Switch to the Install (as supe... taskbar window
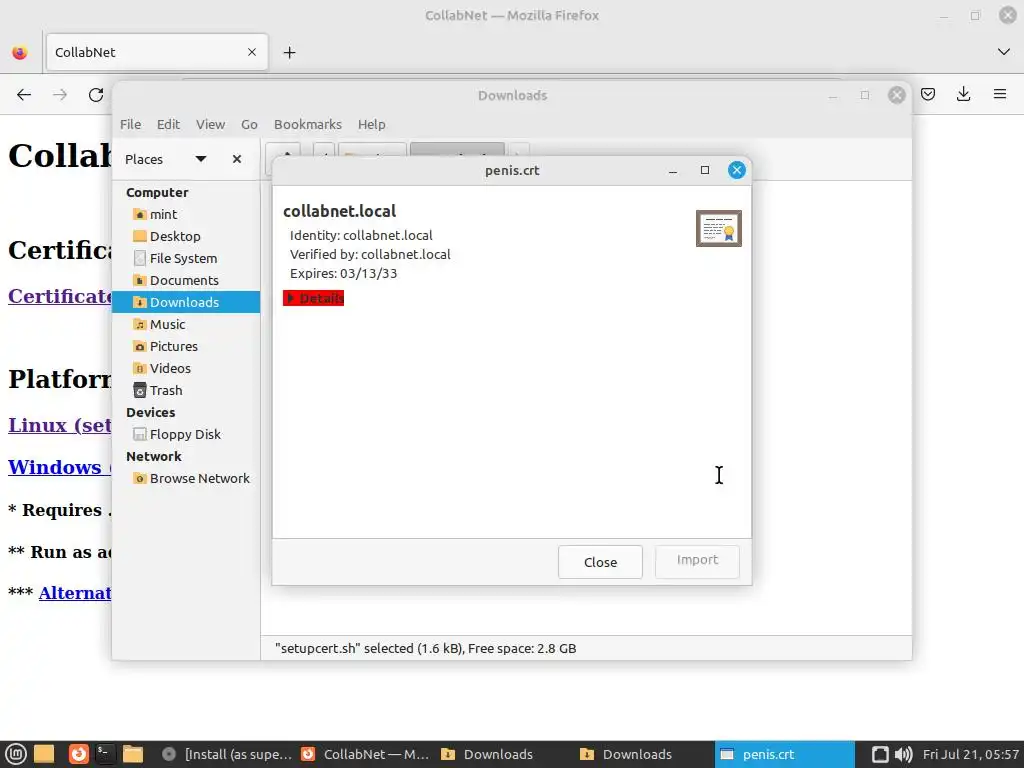Image resolution: width=1024 pixels, height=768 pixels. [x=227, y=754]
